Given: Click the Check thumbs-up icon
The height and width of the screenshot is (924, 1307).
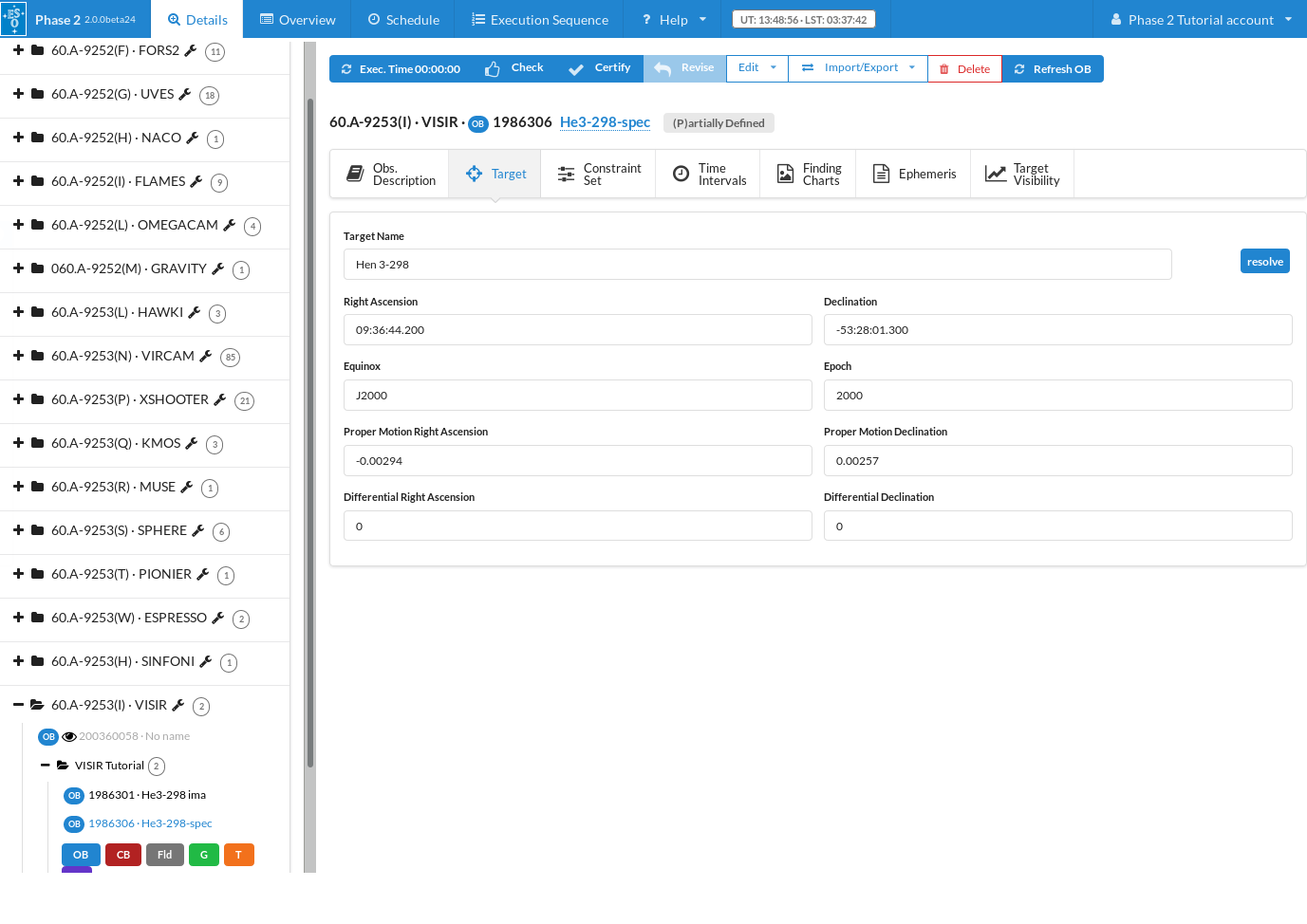Looking at the screenshot, I should pyautogui.click(x=492, y=69).
